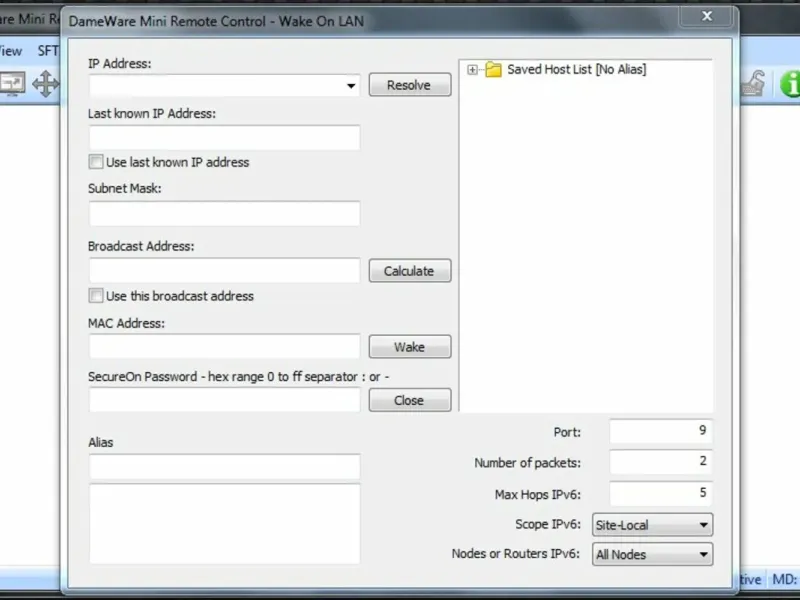The height and width of the screenshot is (600, 800).
Task: Click the "Alias" label text
Action: click(101, 442)
